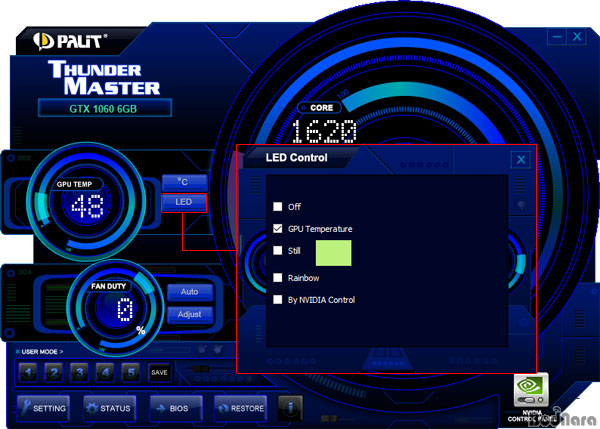Open the Setting panel

pos(43,408)
